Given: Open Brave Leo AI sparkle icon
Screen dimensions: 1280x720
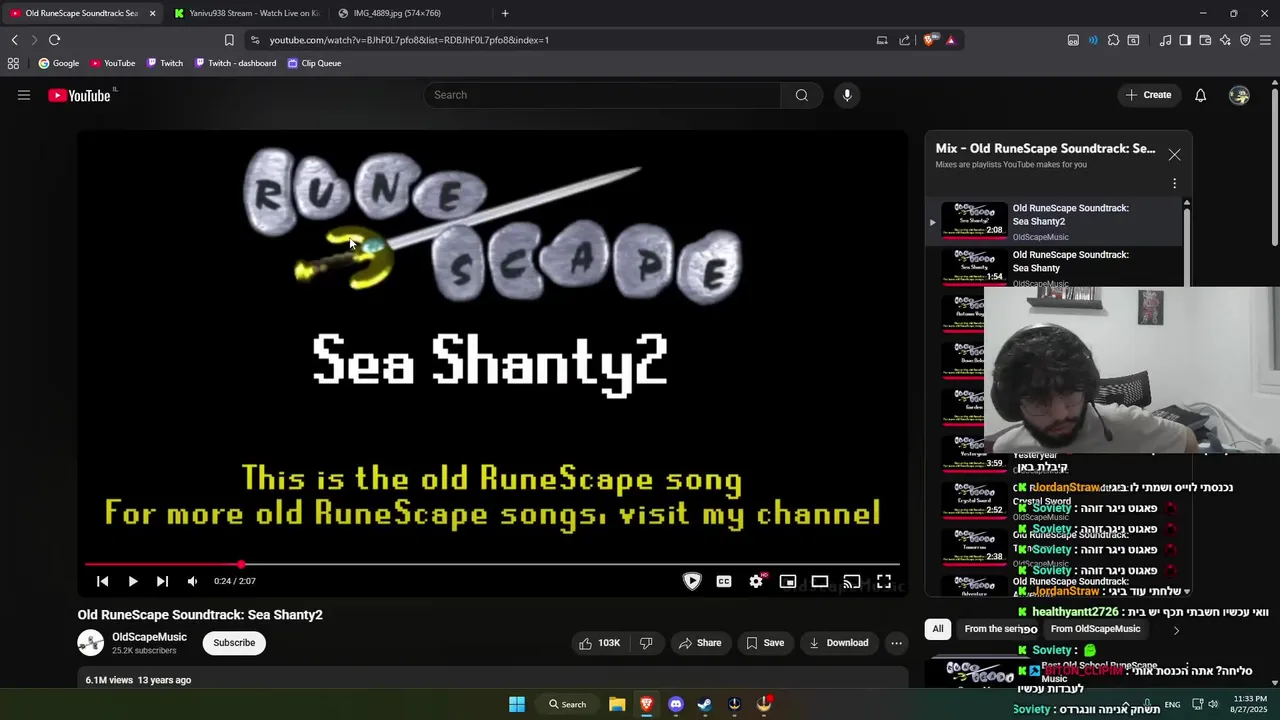Looking at the screenshot, I should click(1225, 40).
